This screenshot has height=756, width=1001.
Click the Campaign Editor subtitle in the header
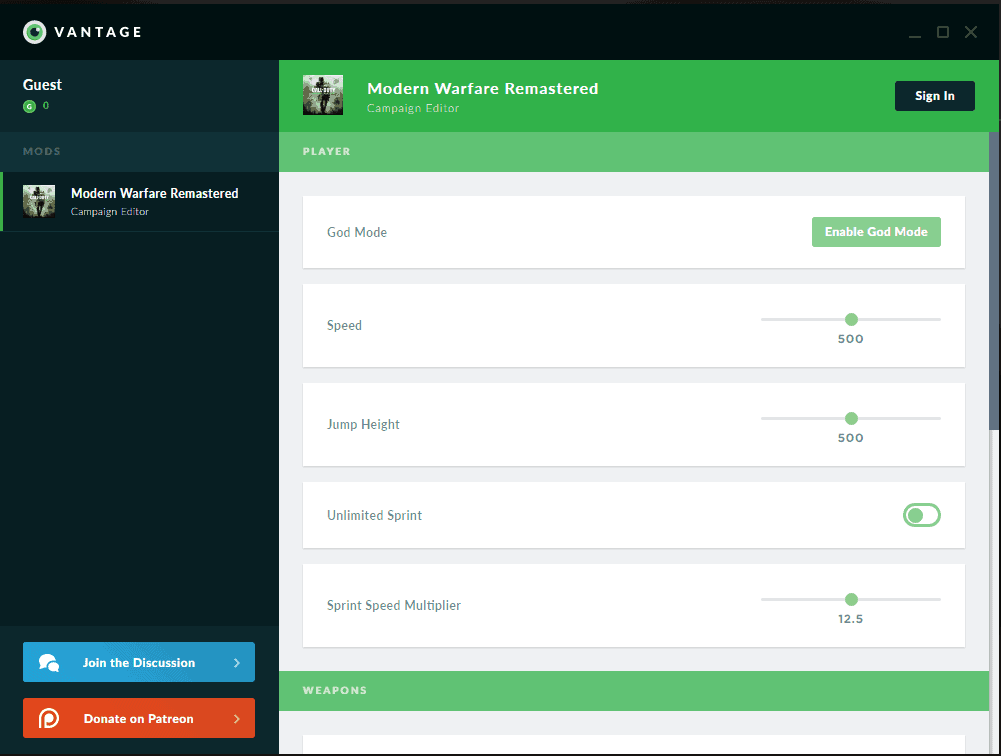413,109
